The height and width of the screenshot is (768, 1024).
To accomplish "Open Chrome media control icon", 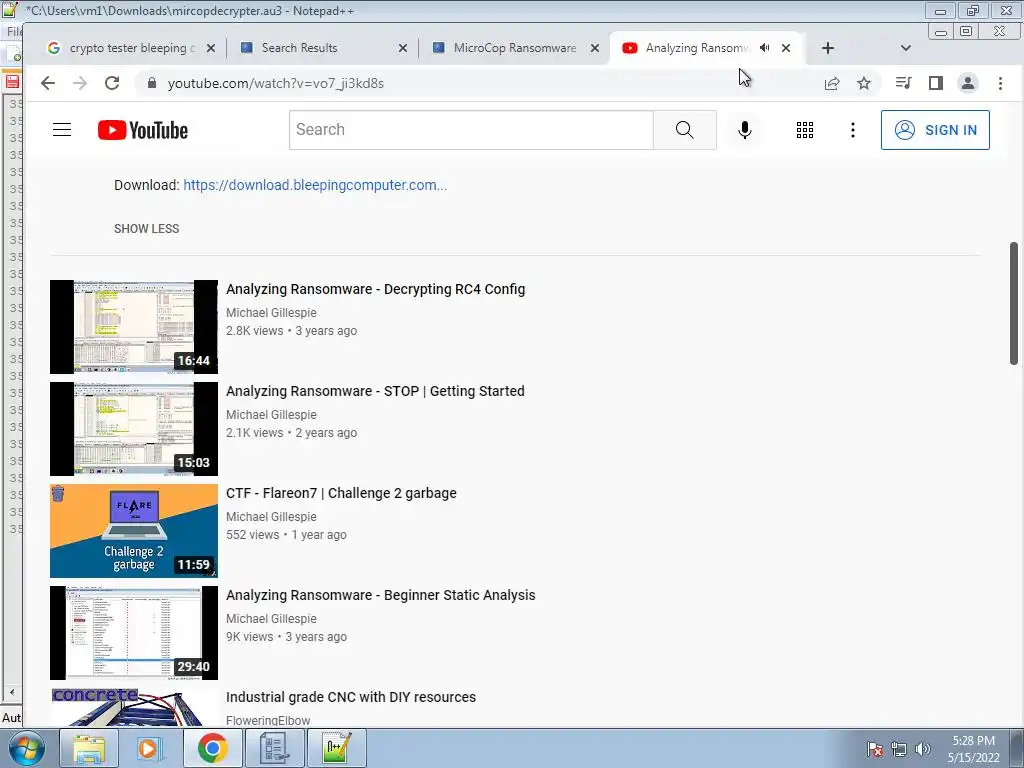I will pyautogui.click(x=904, y=83).
